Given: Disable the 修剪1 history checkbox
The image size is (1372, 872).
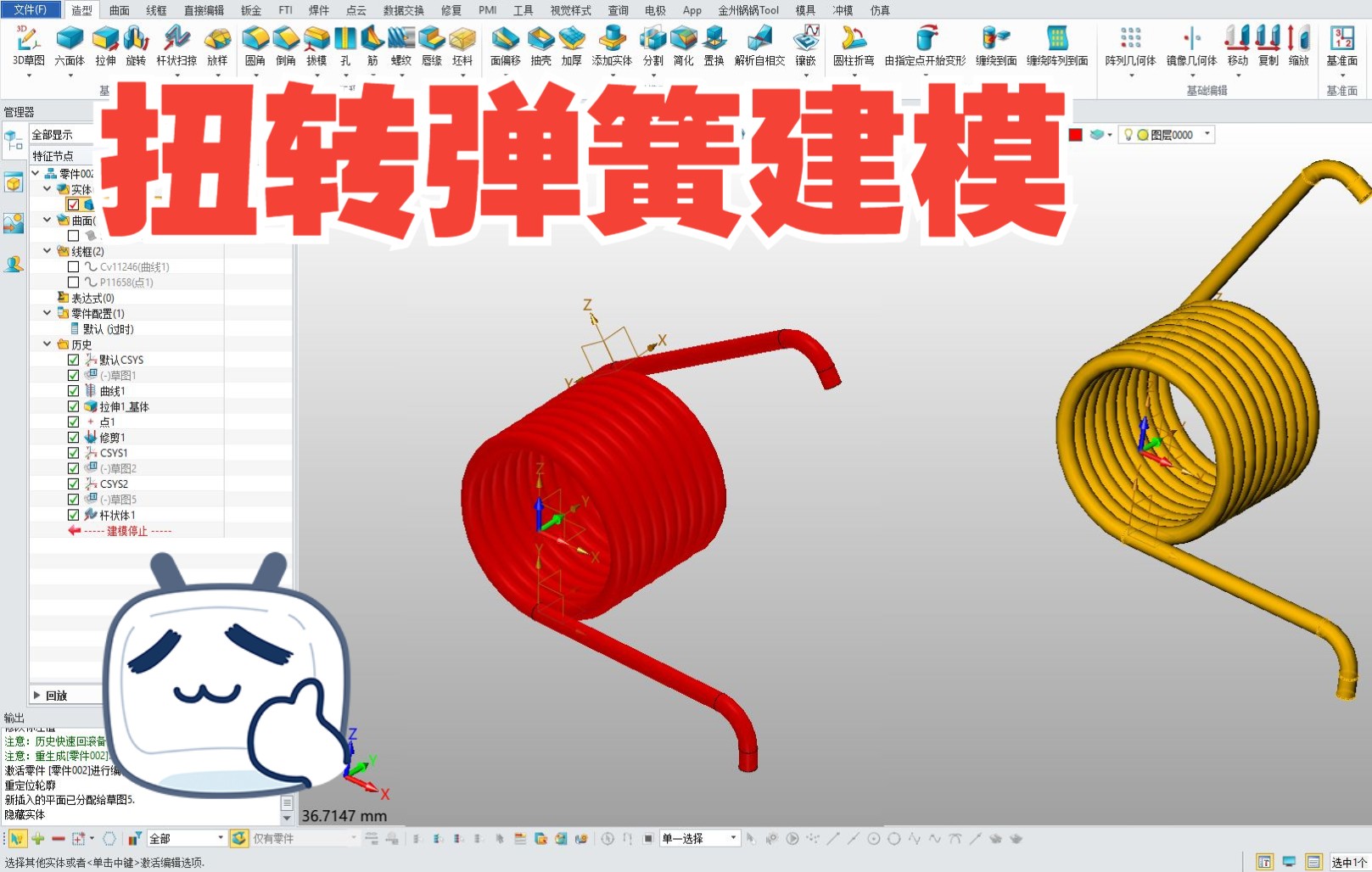Looking at the screenshot, I should point(74,437).
